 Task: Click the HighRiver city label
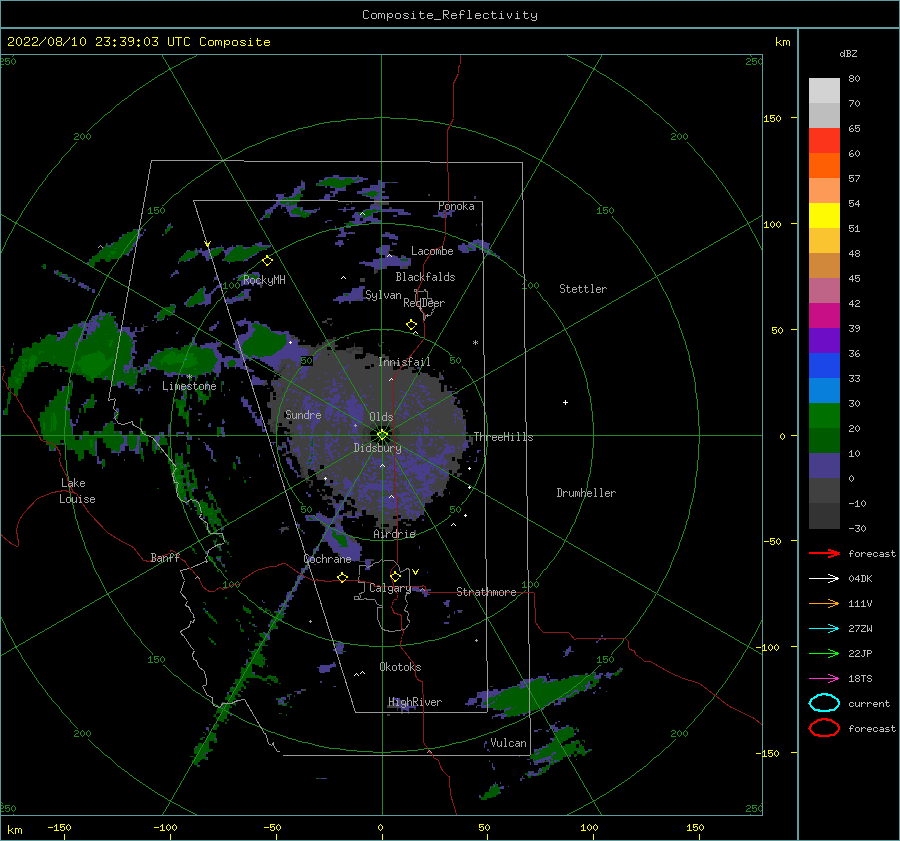point(415,702)
